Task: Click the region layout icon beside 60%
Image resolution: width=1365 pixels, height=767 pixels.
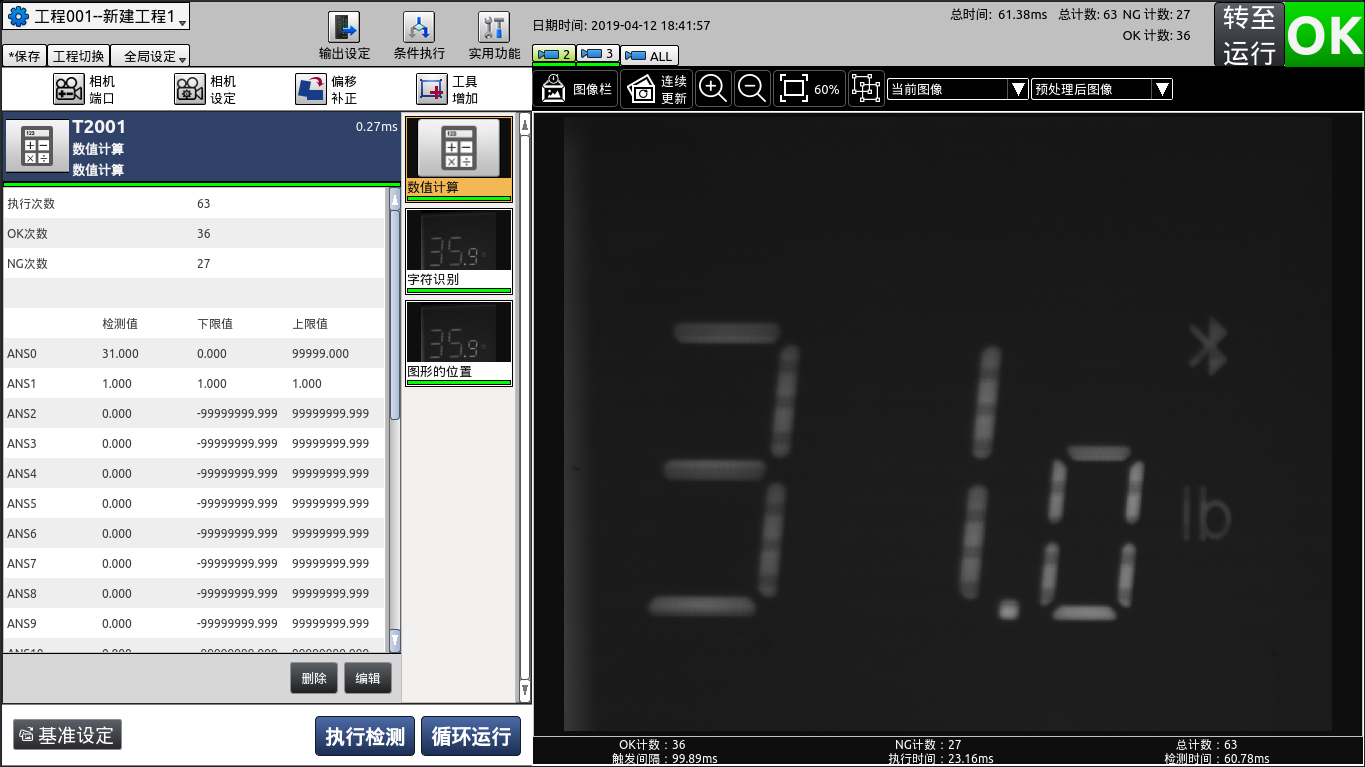Action: click(866, 89)
